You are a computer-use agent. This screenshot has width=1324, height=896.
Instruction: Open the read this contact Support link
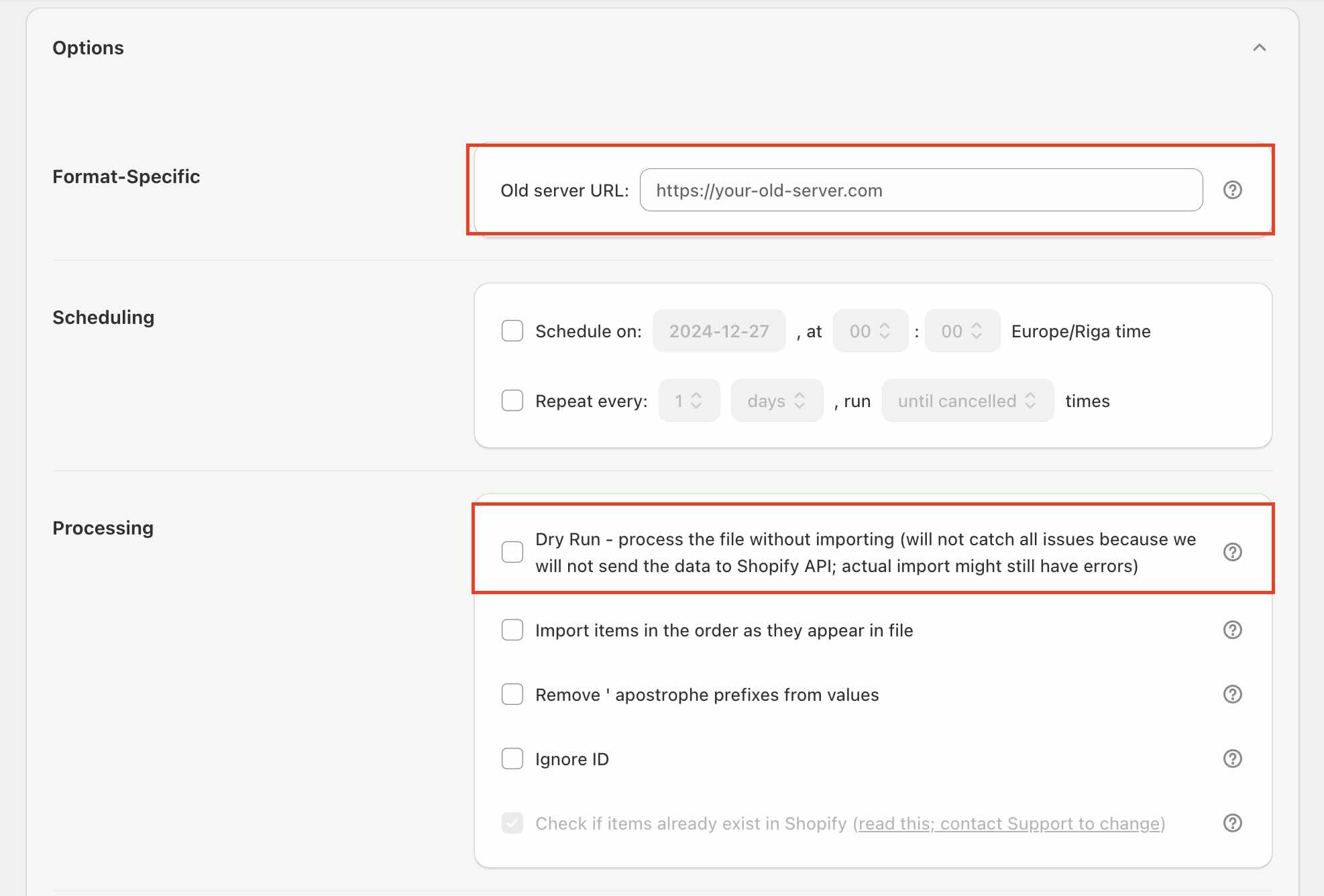(1009, 824)
